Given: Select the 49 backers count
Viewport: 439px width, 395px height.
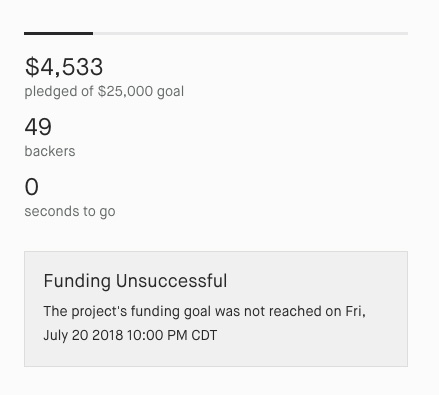Looking at the screenshot, I should [x=38, y=127].
